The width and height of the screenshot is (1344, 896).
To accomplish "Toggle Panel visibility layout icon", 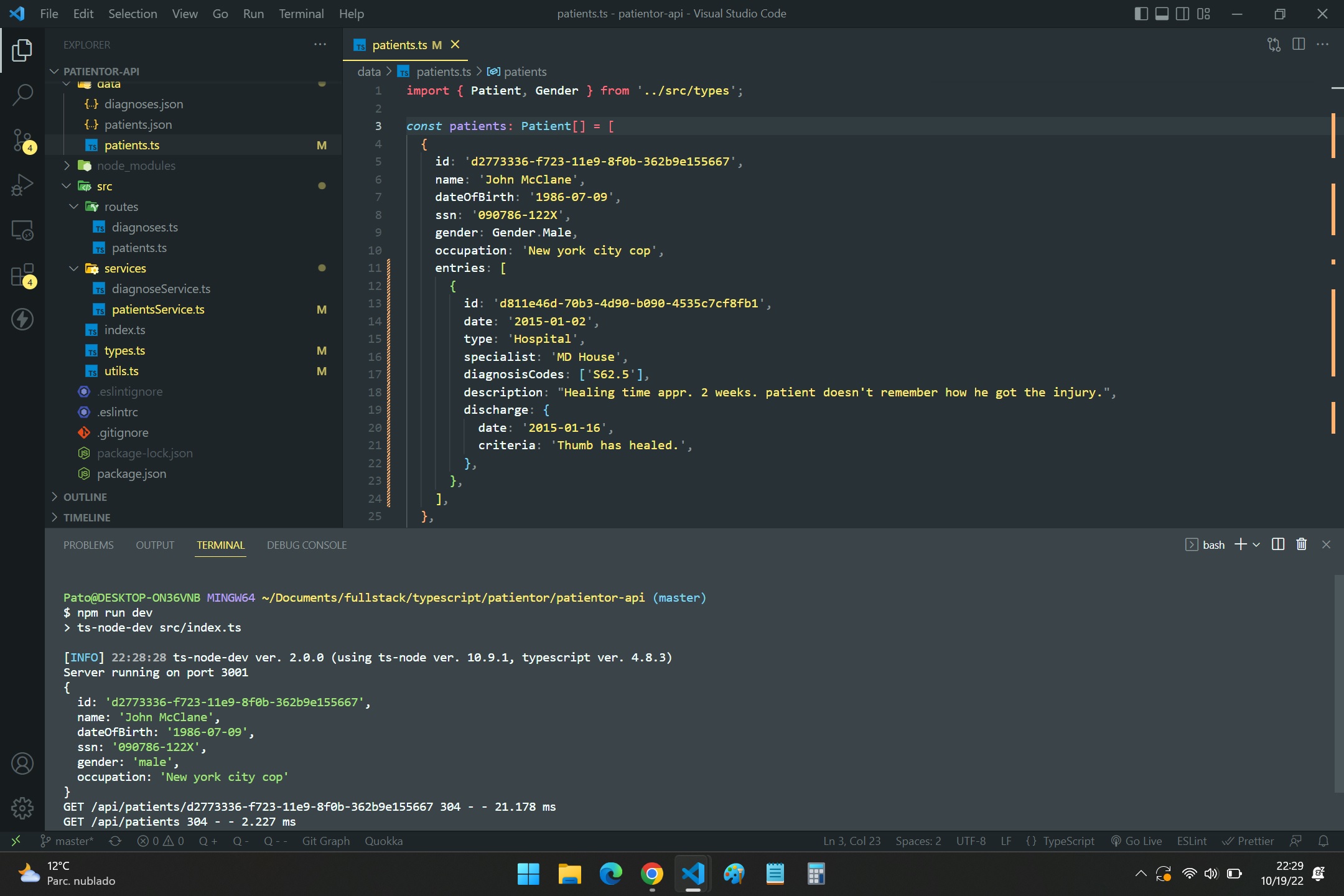I will click(x=1162, y=14).
